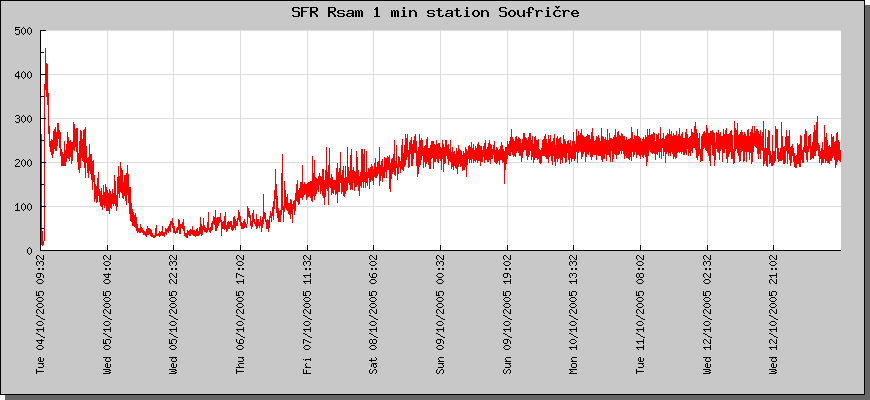Select the 100 y-axis tick label
The height and width of the screenshot is (400, 870).
(x=23, y=207)
